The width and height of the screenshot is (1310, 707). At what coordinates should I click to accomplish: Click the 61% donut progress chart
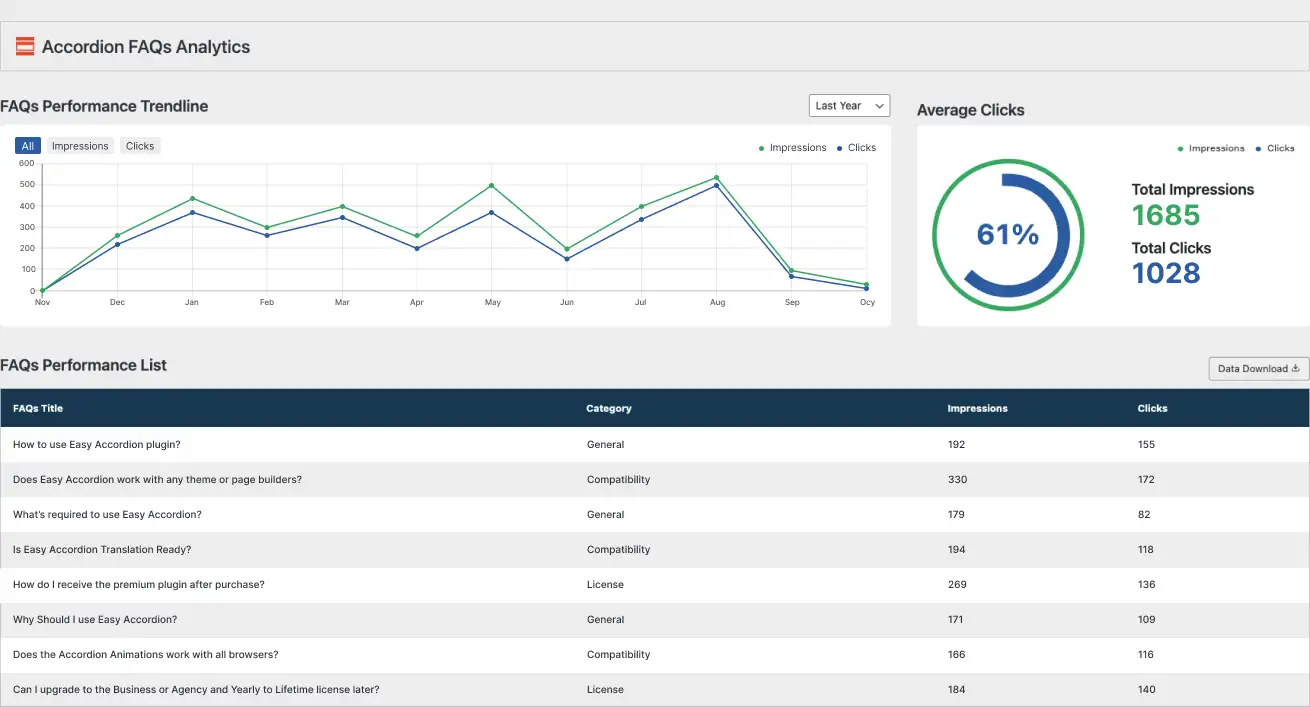click(1008, 235)
